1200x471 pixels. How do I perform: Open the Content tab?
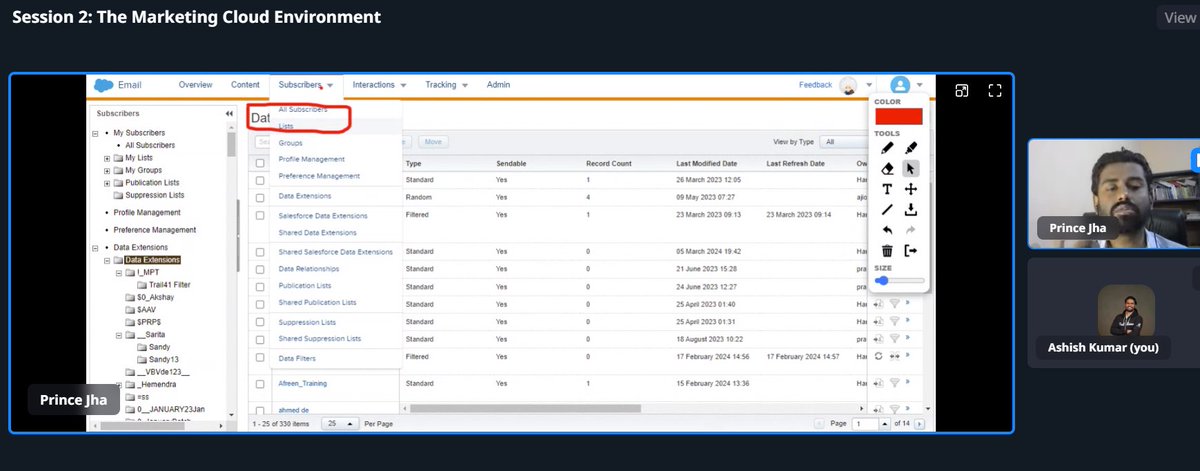point(245,85)
